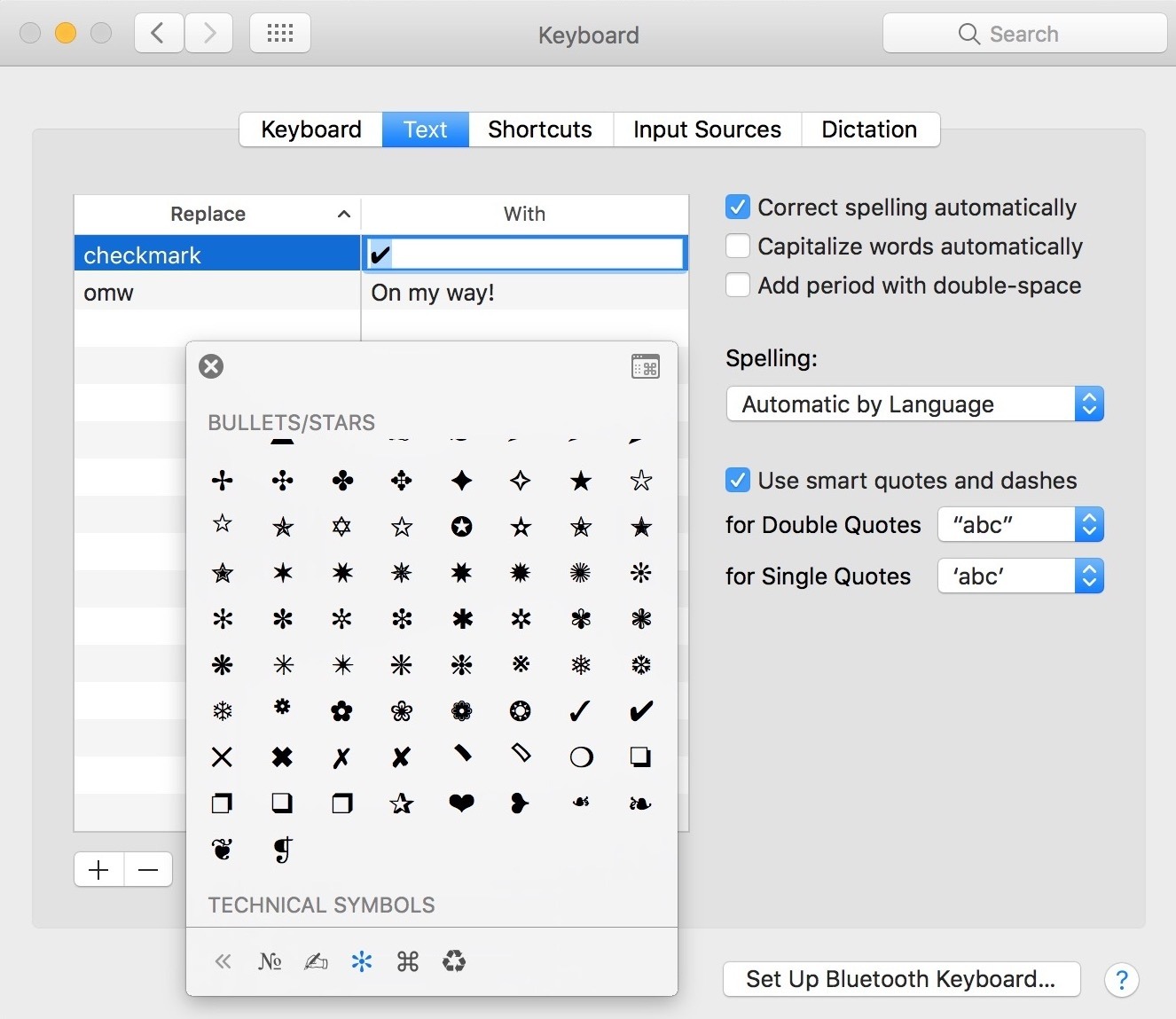The image size is (1176, 1019).
Task: Click the 'On my way!' cell
Action: click(525, 293)
